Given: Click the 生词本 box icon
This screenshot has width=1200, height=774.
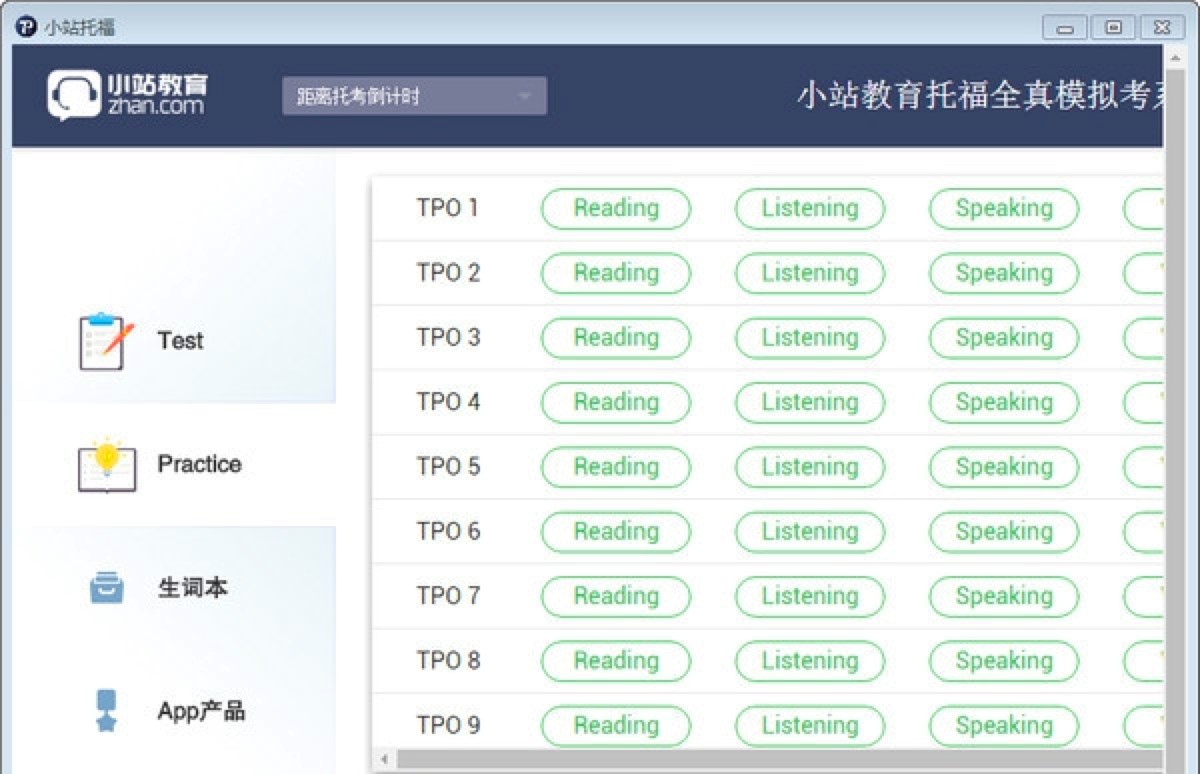Looking at the screenshot, I should (x=106, y=588).
